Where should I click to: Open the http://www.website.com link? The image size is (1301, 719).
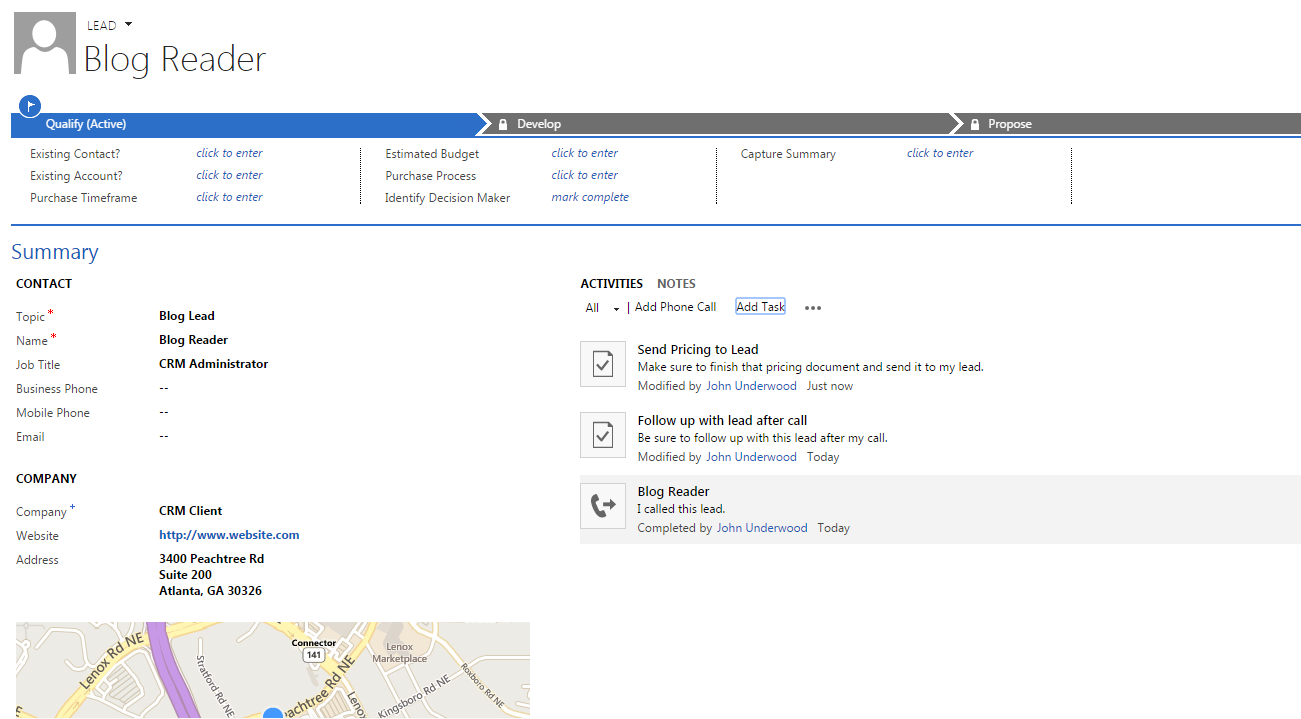point(229,535)
